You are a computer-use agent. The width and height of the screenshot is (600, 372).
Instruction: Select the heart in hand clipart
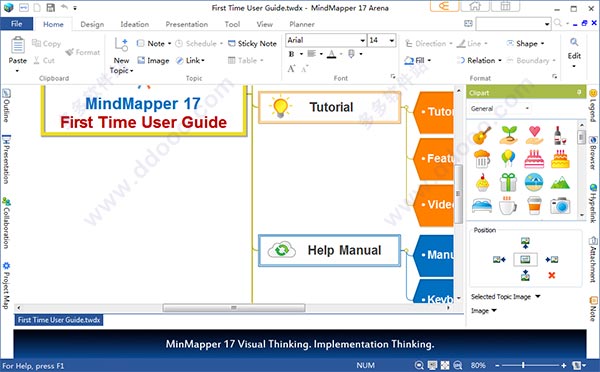[x=534, y=135]
